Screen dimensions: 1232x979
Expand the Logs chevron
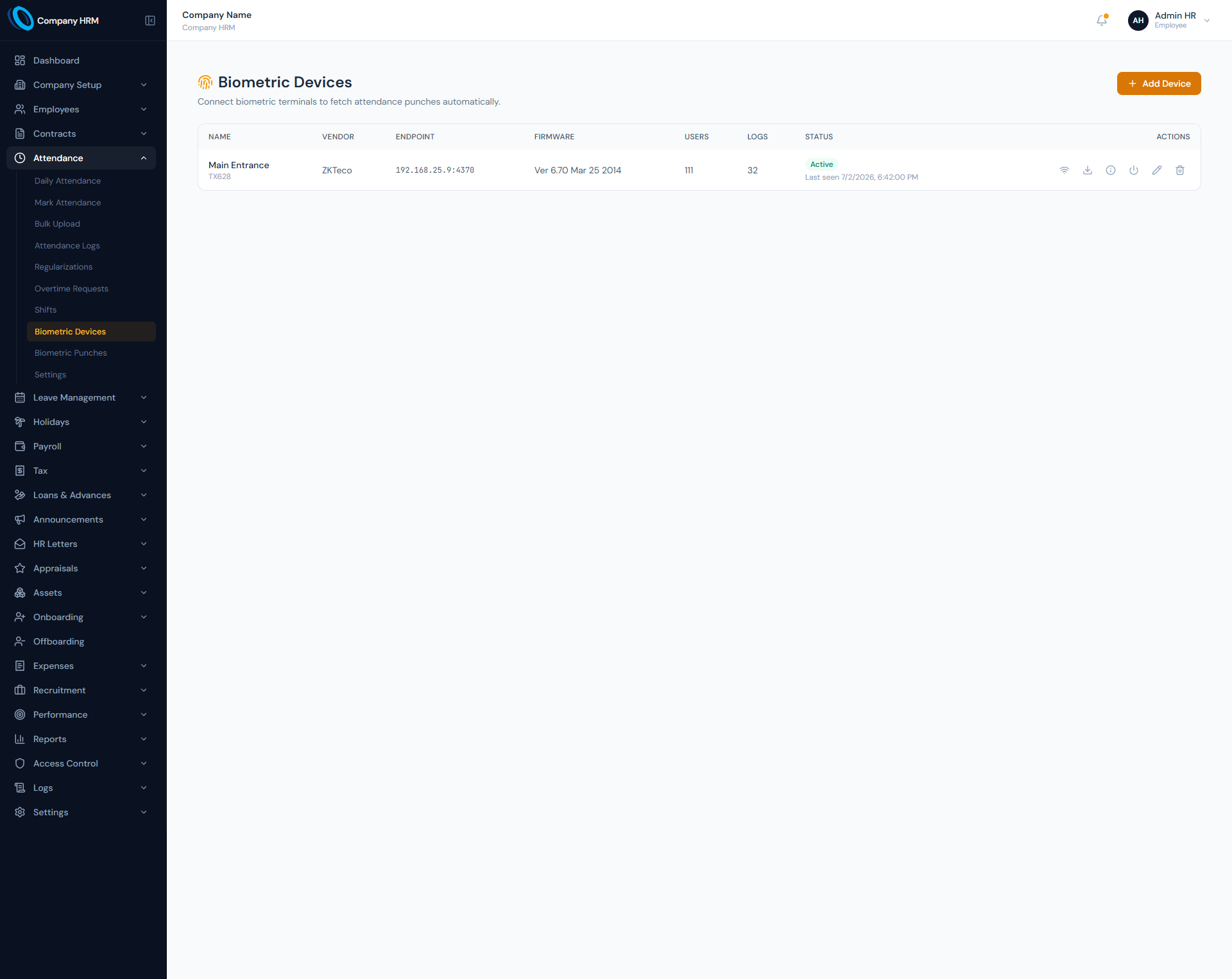(x=144, y=788)
